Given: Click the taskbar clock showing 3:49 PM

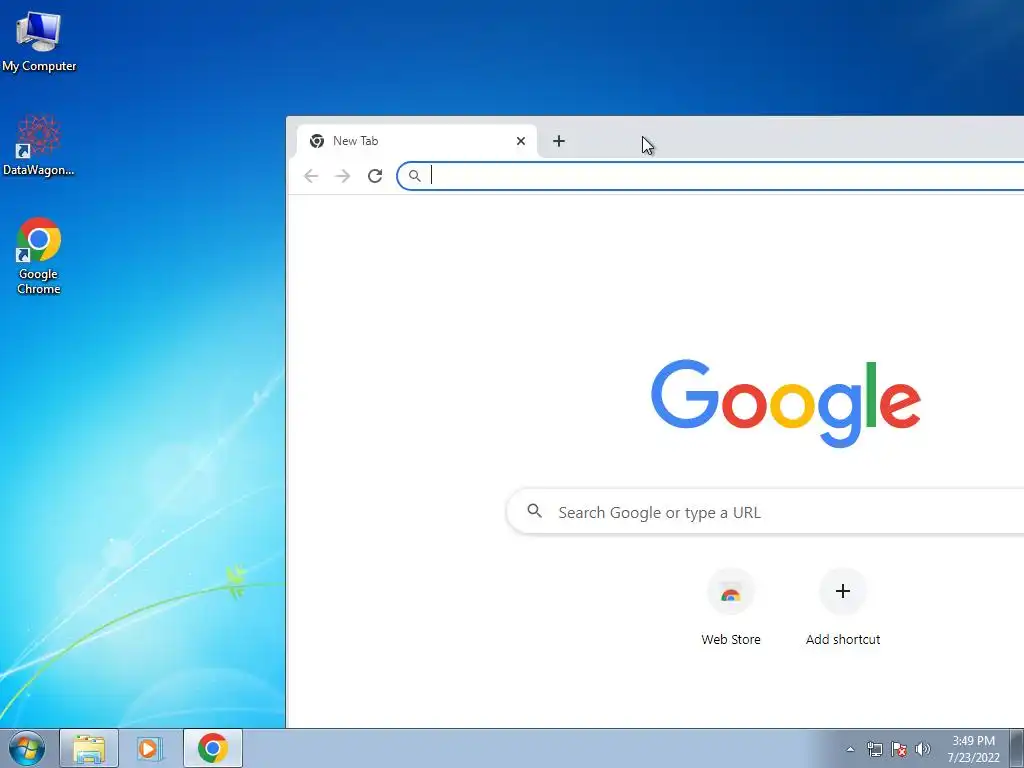Looking at the screenshot, I should (x=973, y=749).
